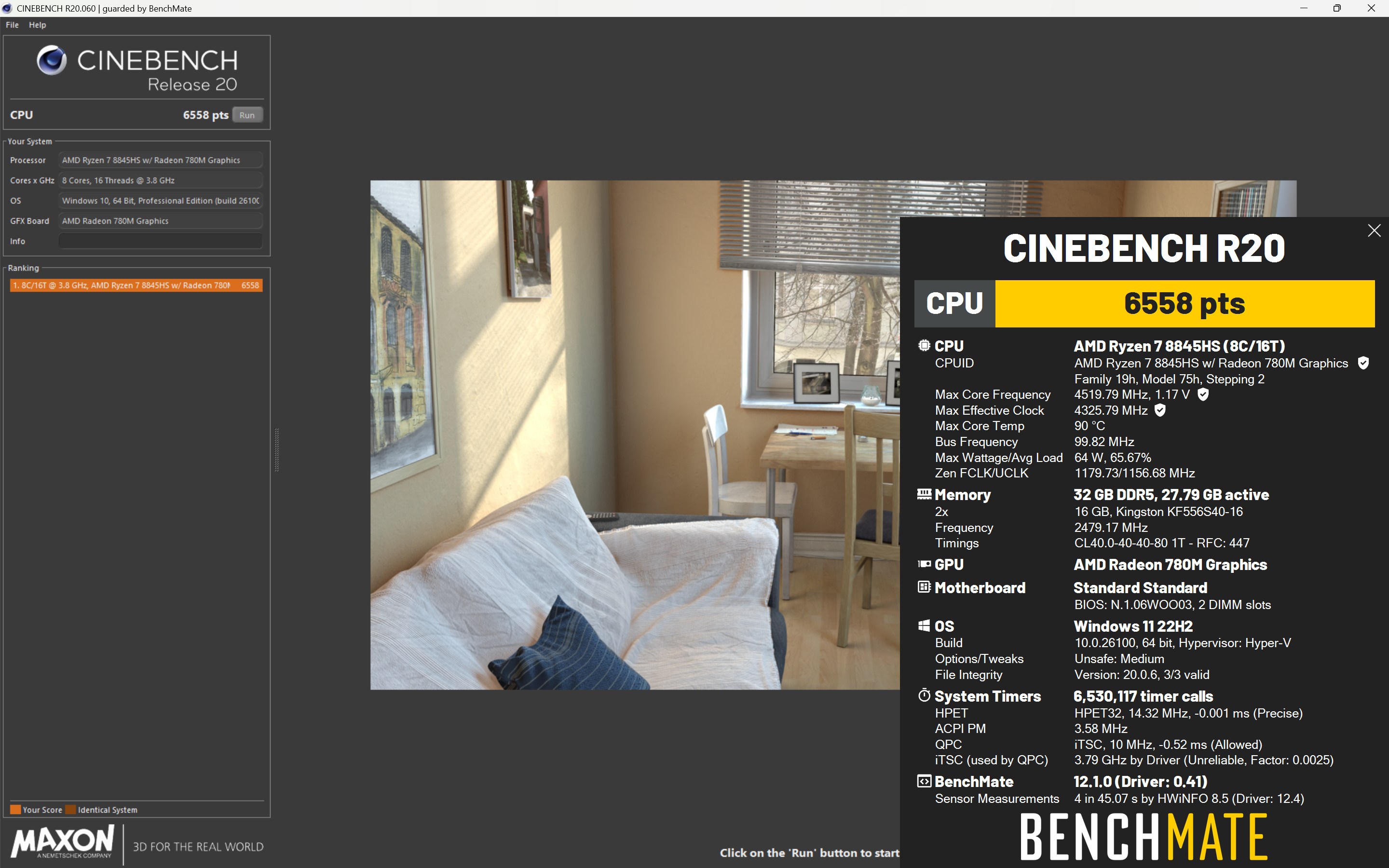Click 'Family 19h, Model 75h, Stepping 2' text
Viewport: 1389px width, 868px height.
[1169, 379]
